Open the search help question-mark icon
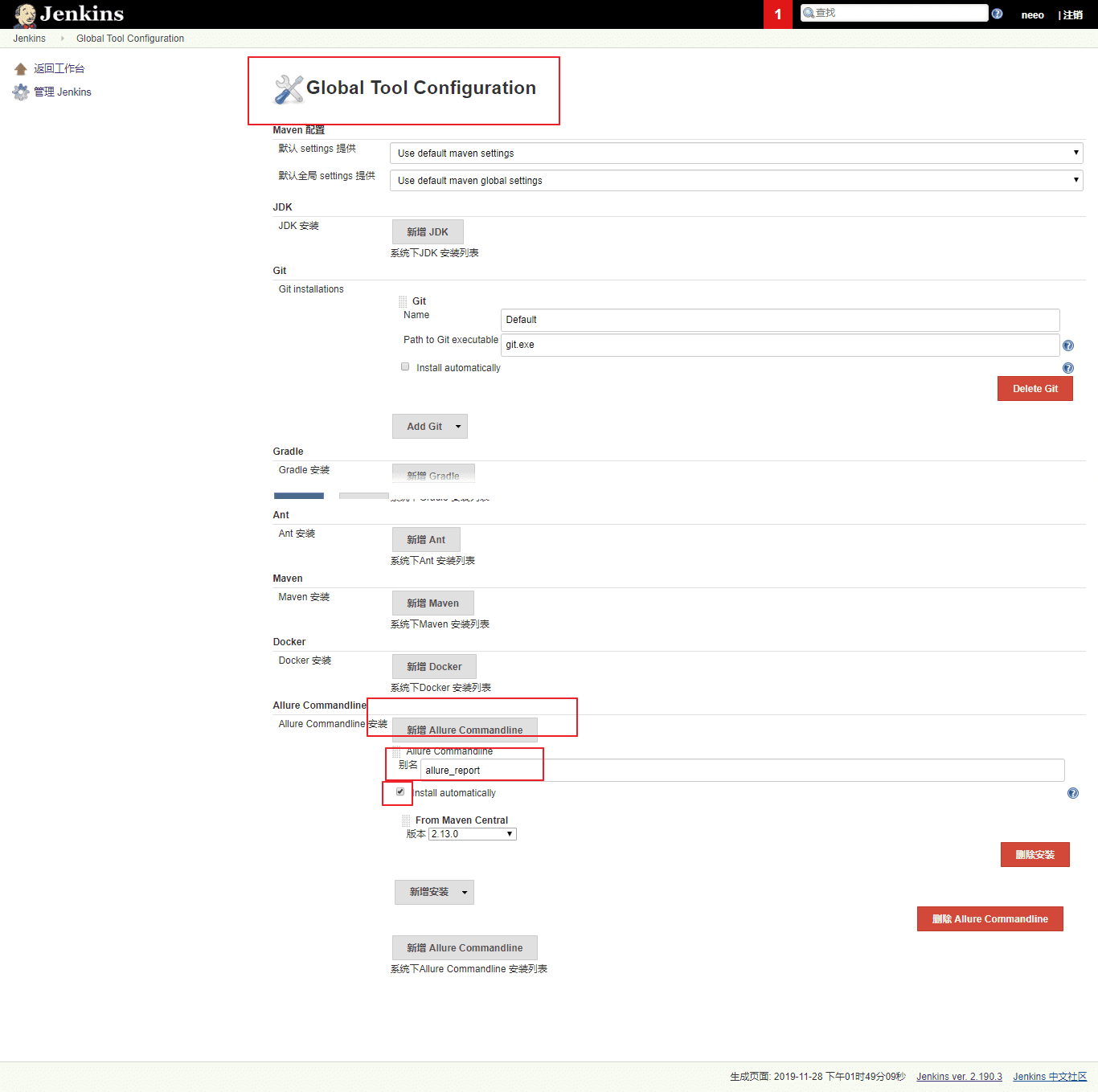 point(997,14)
